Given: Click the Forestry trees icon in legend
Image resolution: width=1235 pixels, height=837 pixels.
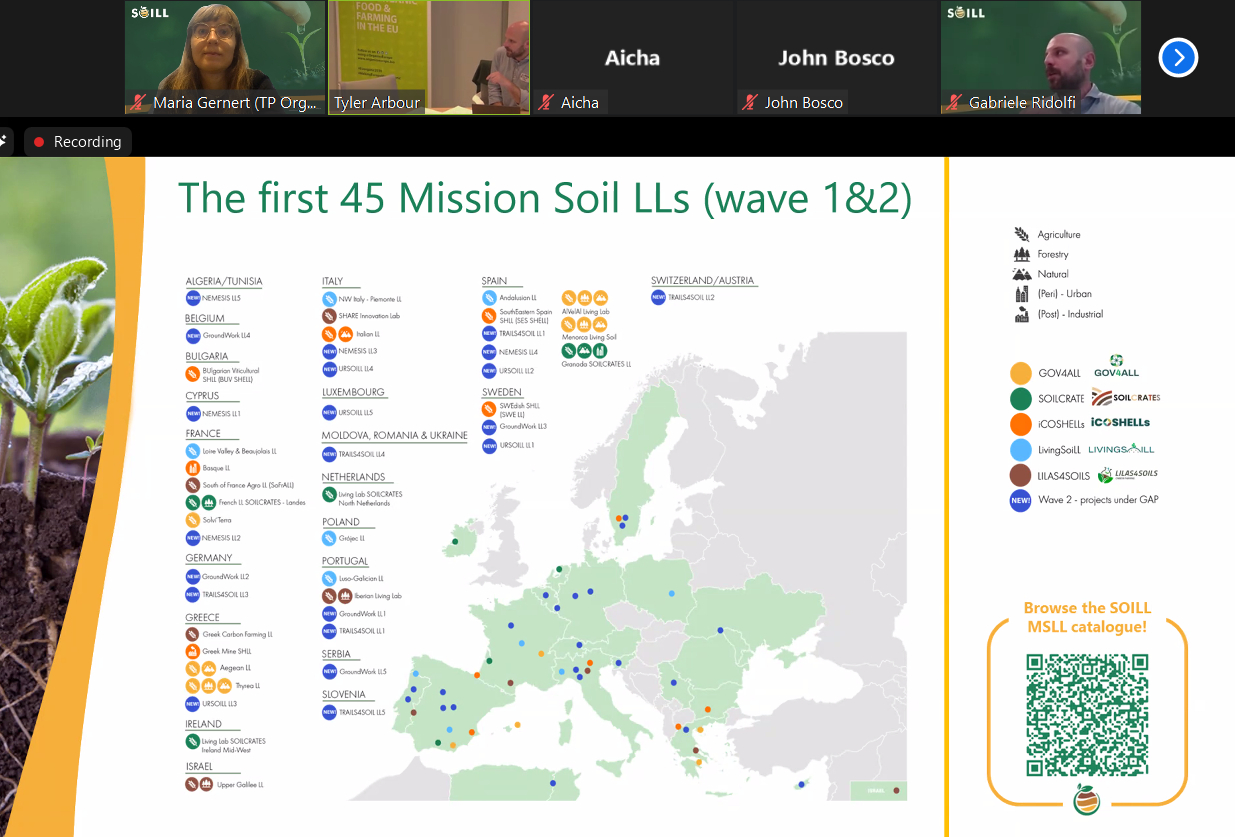Looking at the screenshot, I should pyautogui.click(x=1021, y=254).
